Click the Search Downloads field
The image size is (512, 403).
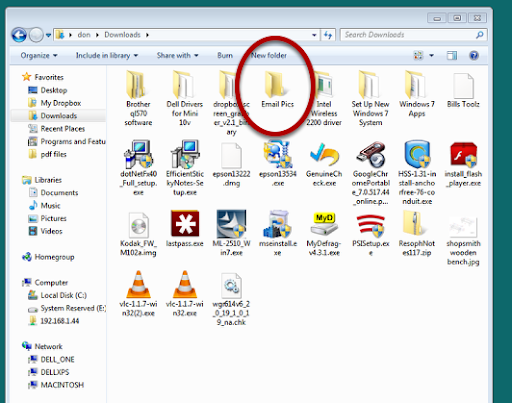[414, 35]
